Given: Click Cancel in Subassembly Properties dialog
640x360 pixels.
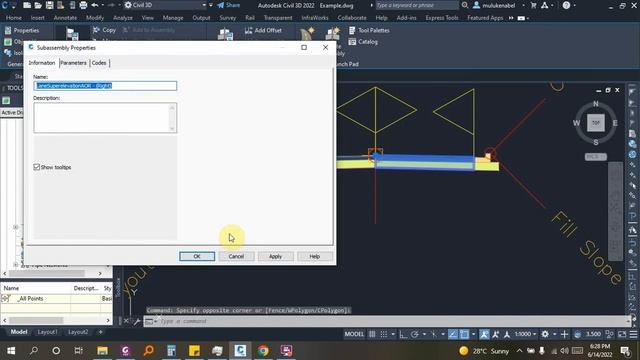Looking at the screenshot, I should tap(236, 256).
